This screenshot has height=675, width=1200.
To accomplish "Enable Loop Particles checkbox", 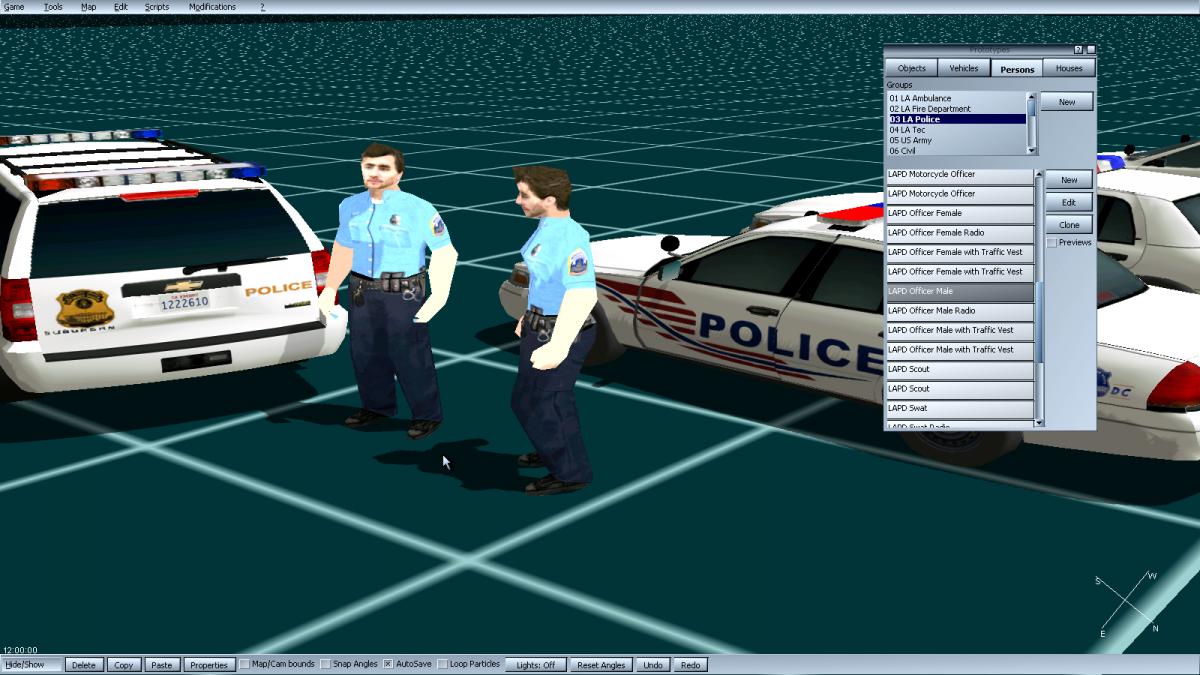I will (442, 665).
